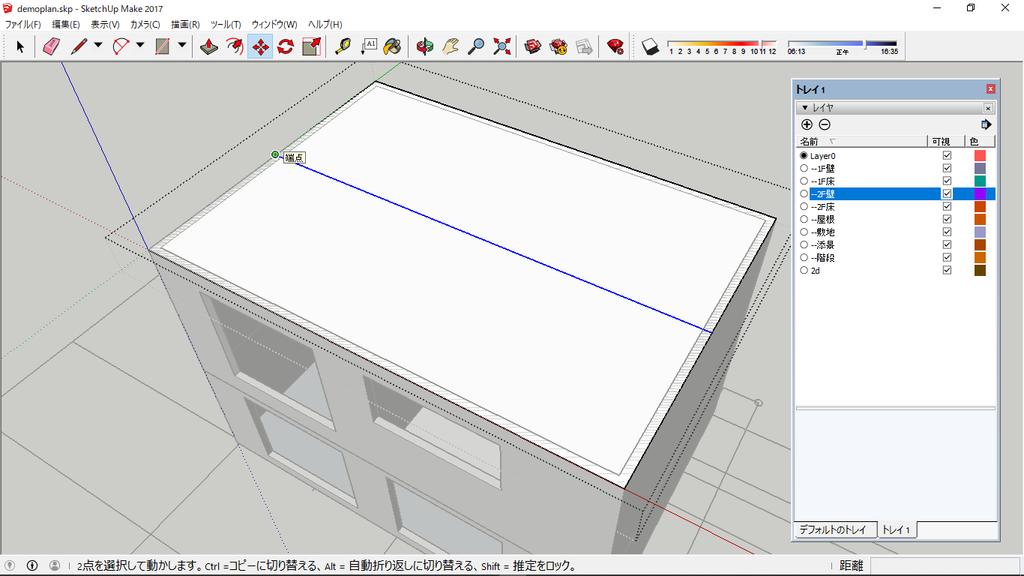Choose the Scale tool
This screenshot has width=1024, height=576.
[x=312, y=46]
